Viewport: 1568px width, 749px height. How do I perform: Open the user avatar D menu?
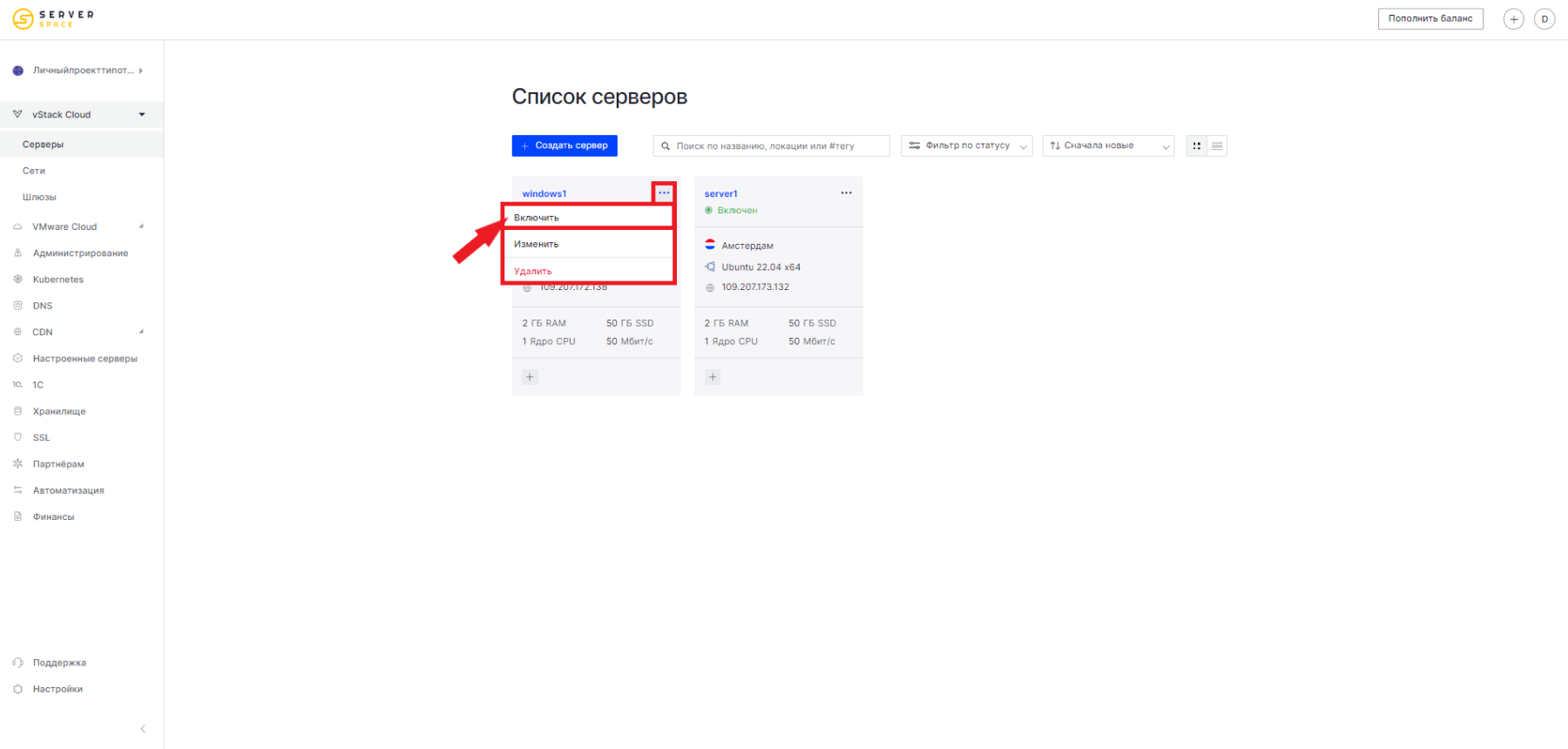1544,19
